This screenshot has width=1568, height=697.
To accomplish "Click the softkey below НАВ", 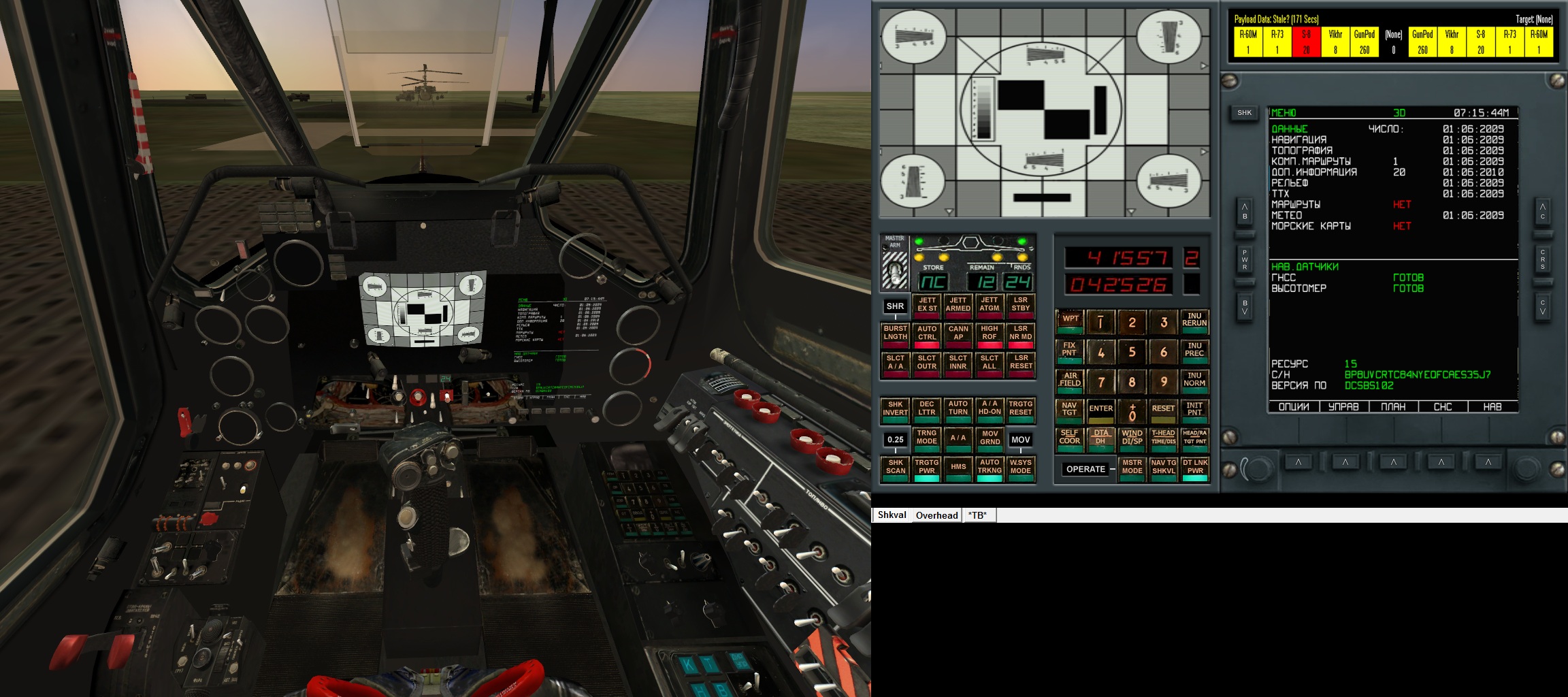I will tap(1488, 463).
